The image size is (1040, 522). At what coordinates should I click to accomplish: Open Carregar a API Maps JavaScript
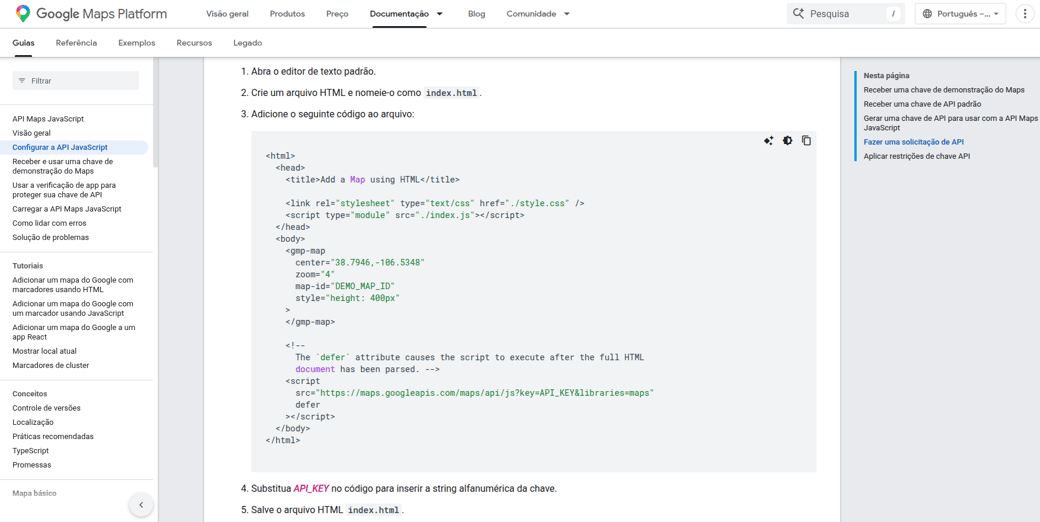67,209
